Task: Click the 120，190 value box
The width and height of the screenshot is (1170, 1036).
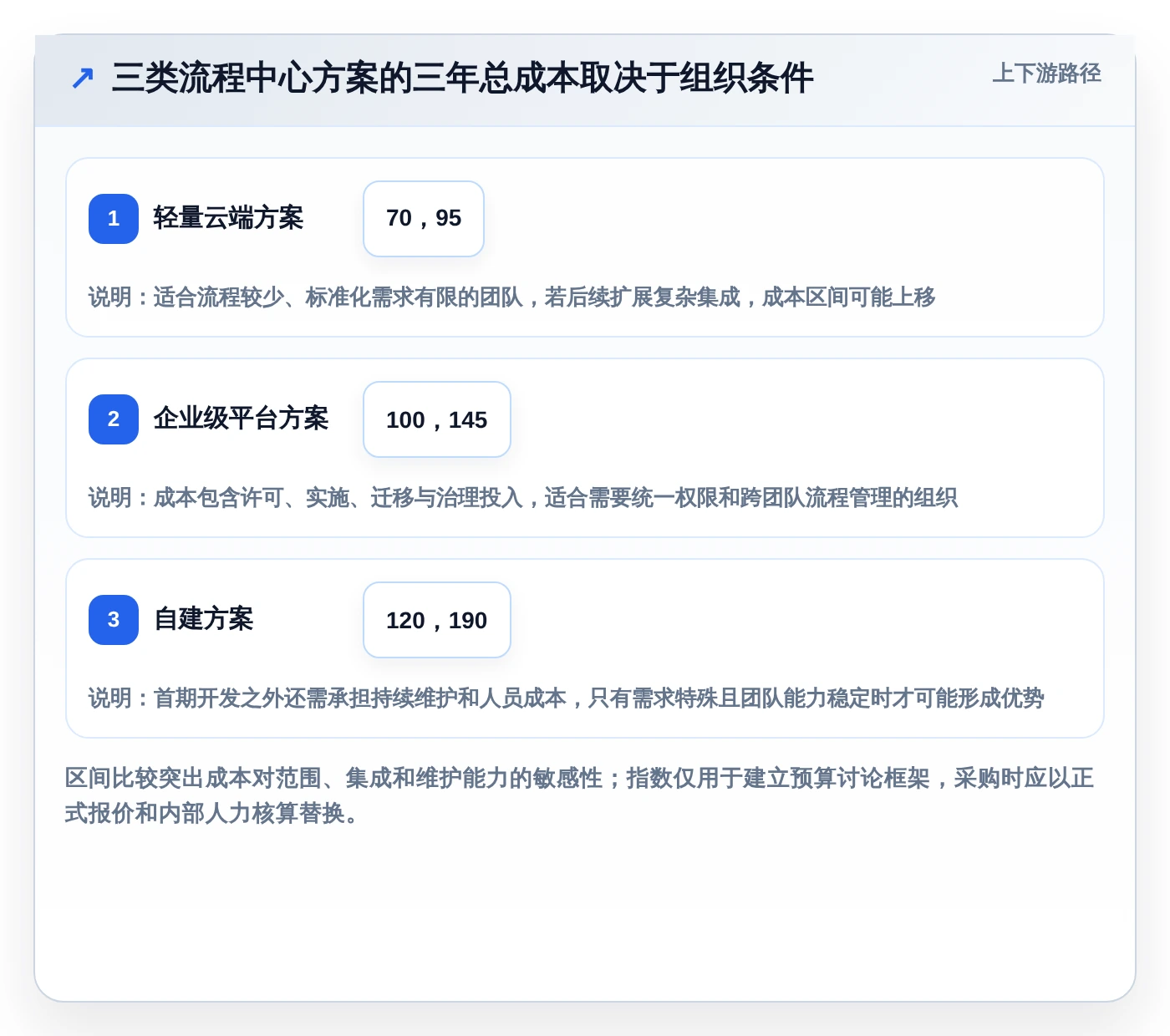Action: pos(437,620)
